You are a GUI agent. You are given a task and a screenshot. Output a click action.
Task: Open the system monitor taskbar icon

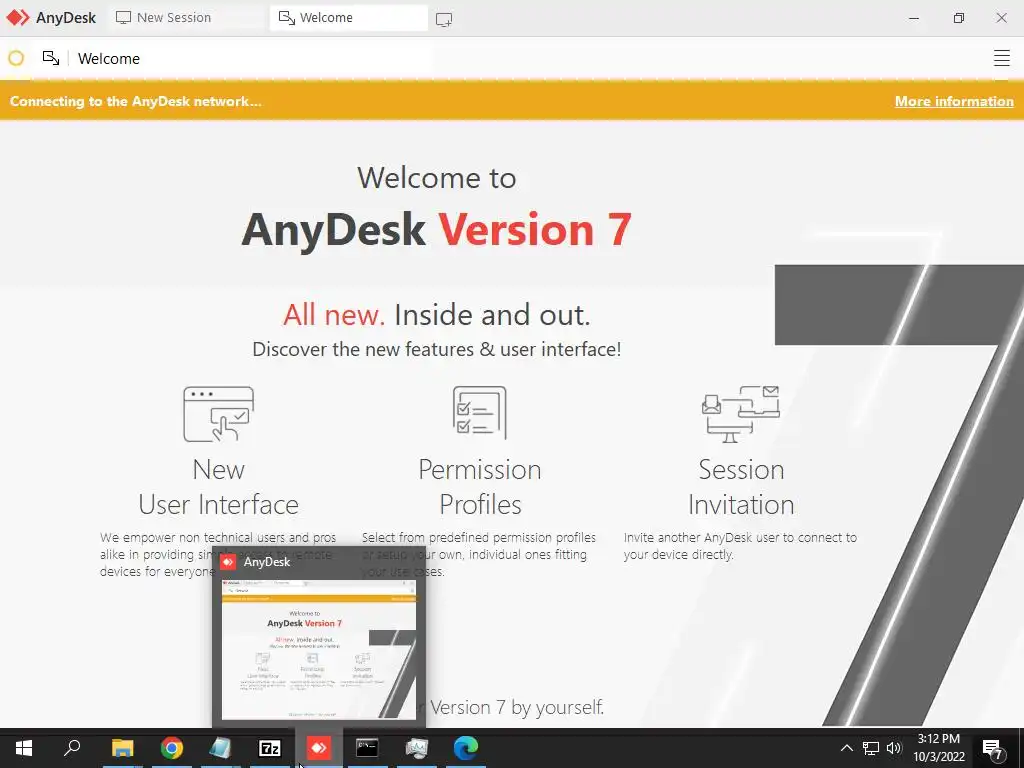tap(417, 748)
